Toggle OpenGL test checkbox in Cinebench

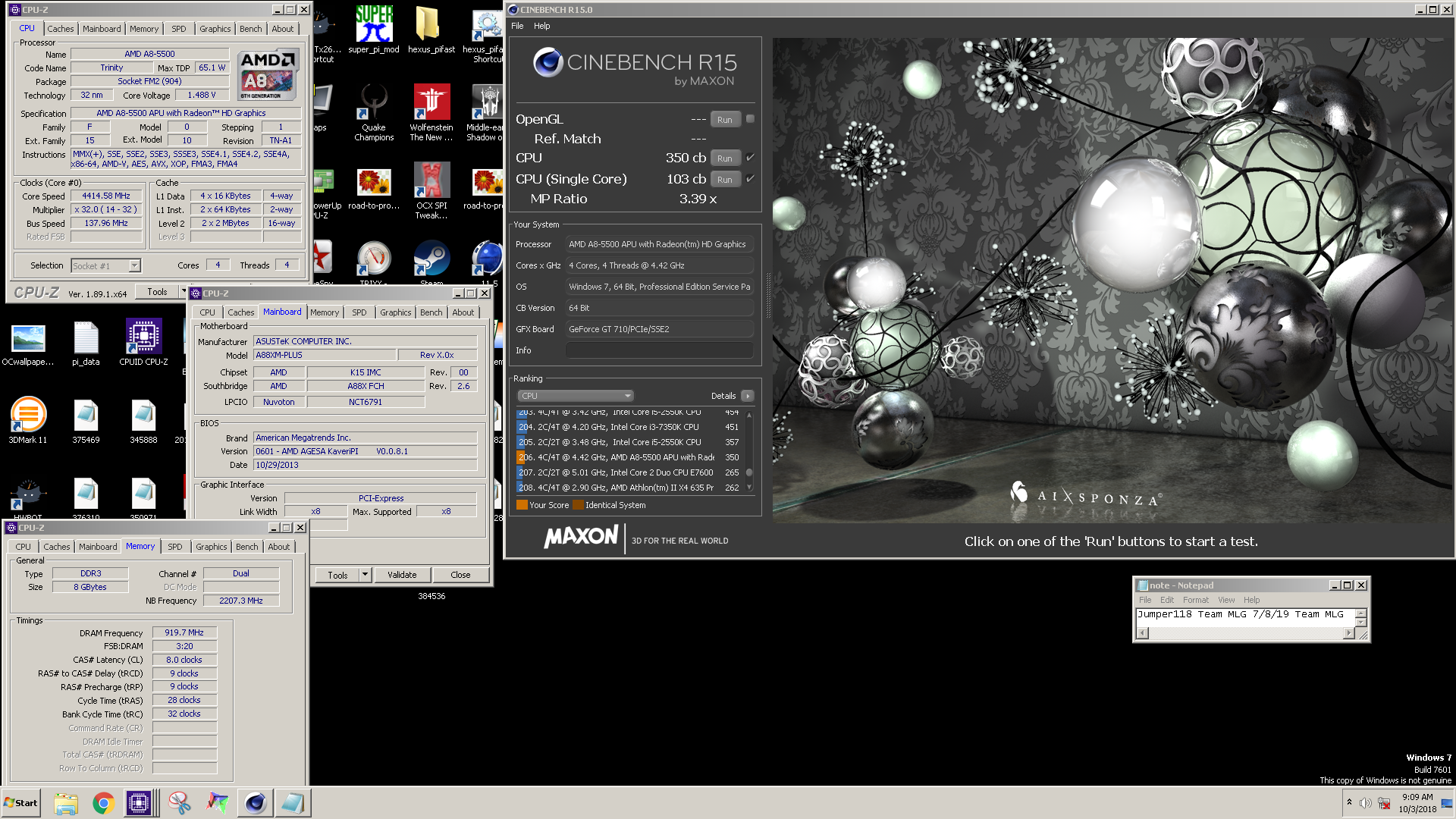(750, 119)
